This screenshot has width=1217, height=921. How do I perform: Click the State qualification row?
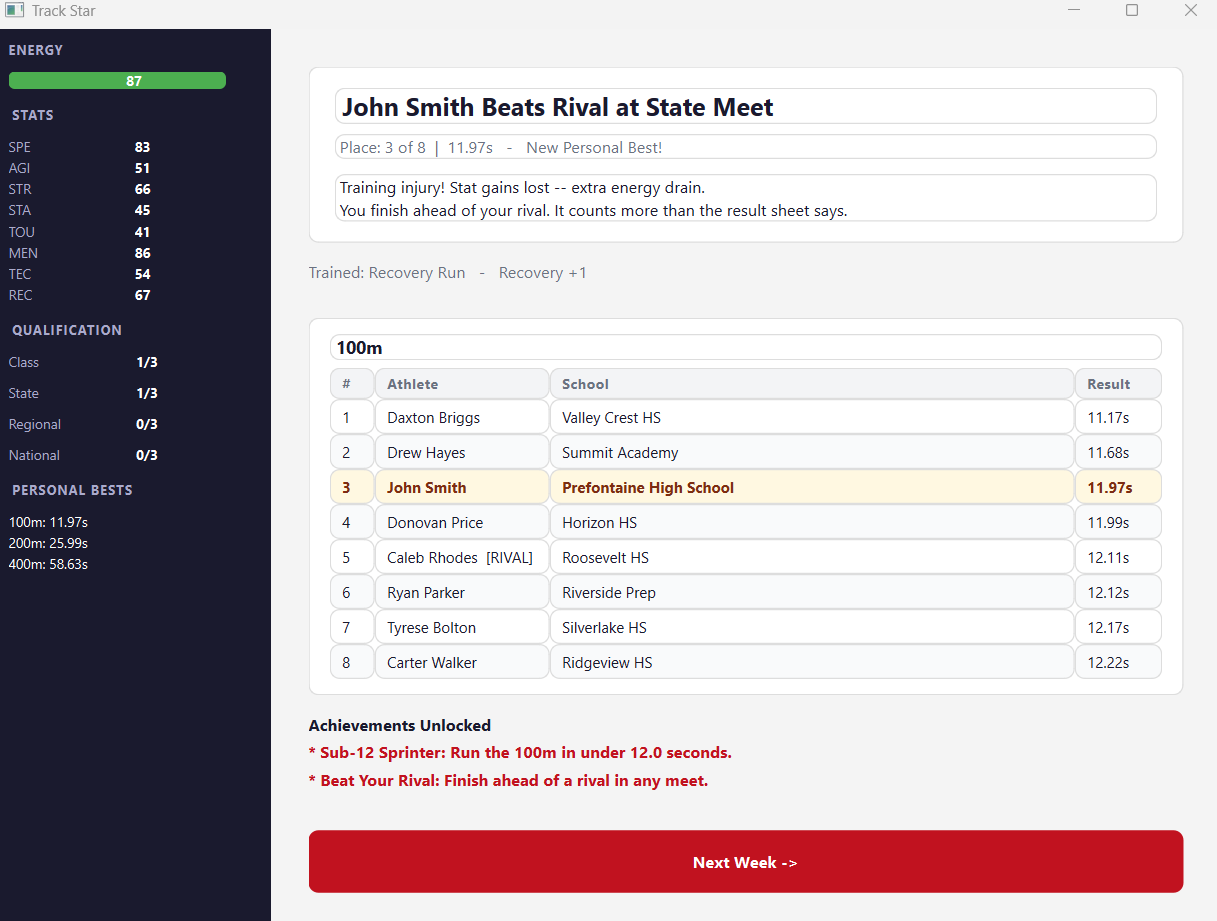point(83,393)
